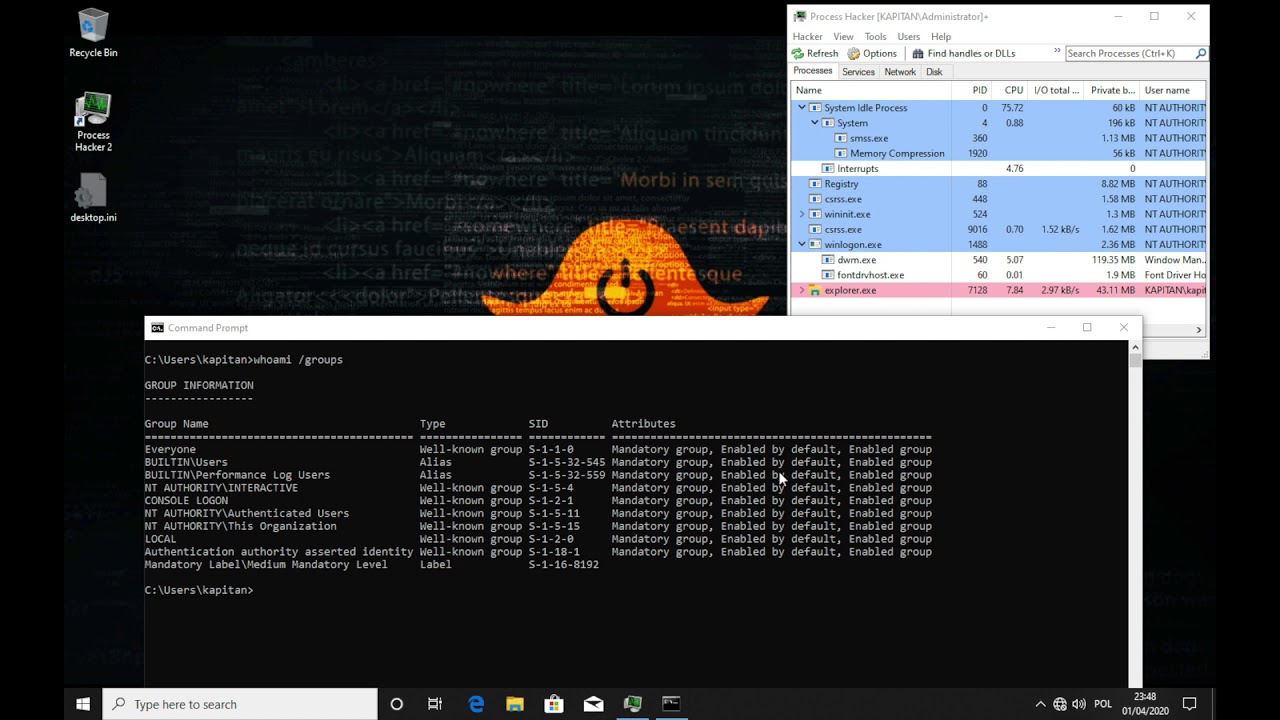Open Microsoft Store from taskbar
The height and width of the screenshot is (720, 1280).
[x=554, y=704]
